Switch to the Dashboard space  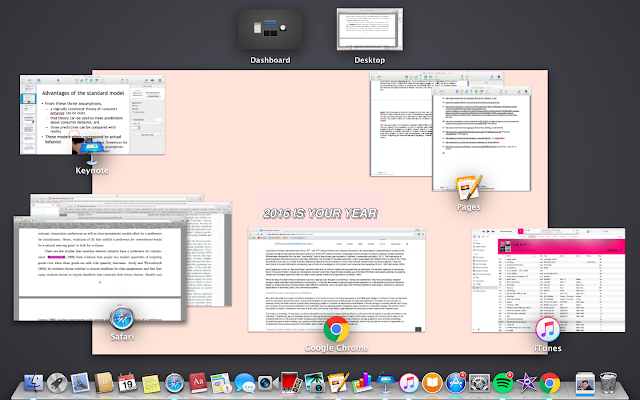270,29
